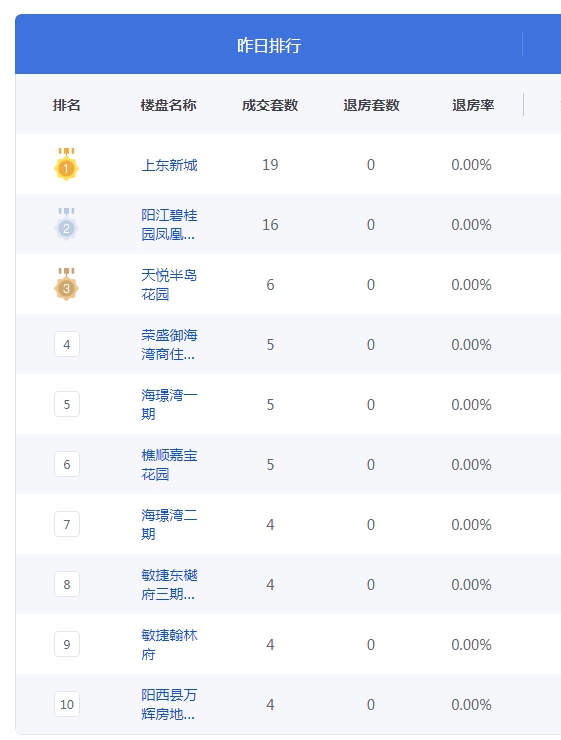Image resolution: width=561 pixels, height=740 pixels.
Task: Open the 樵顺嘉宝花园 property link
Action: coord(169,464)
